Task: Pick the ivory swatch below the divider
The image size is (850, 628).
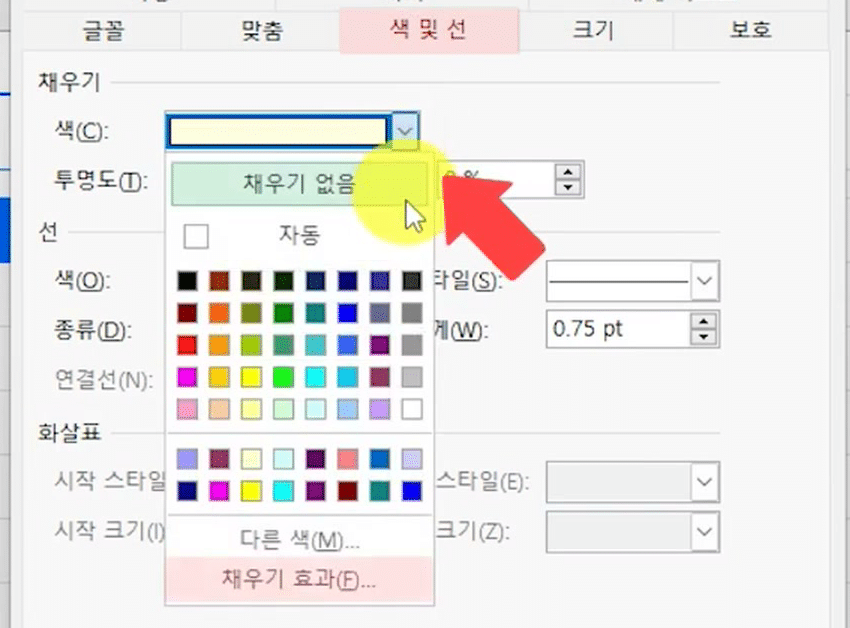Action: [251, 459]
